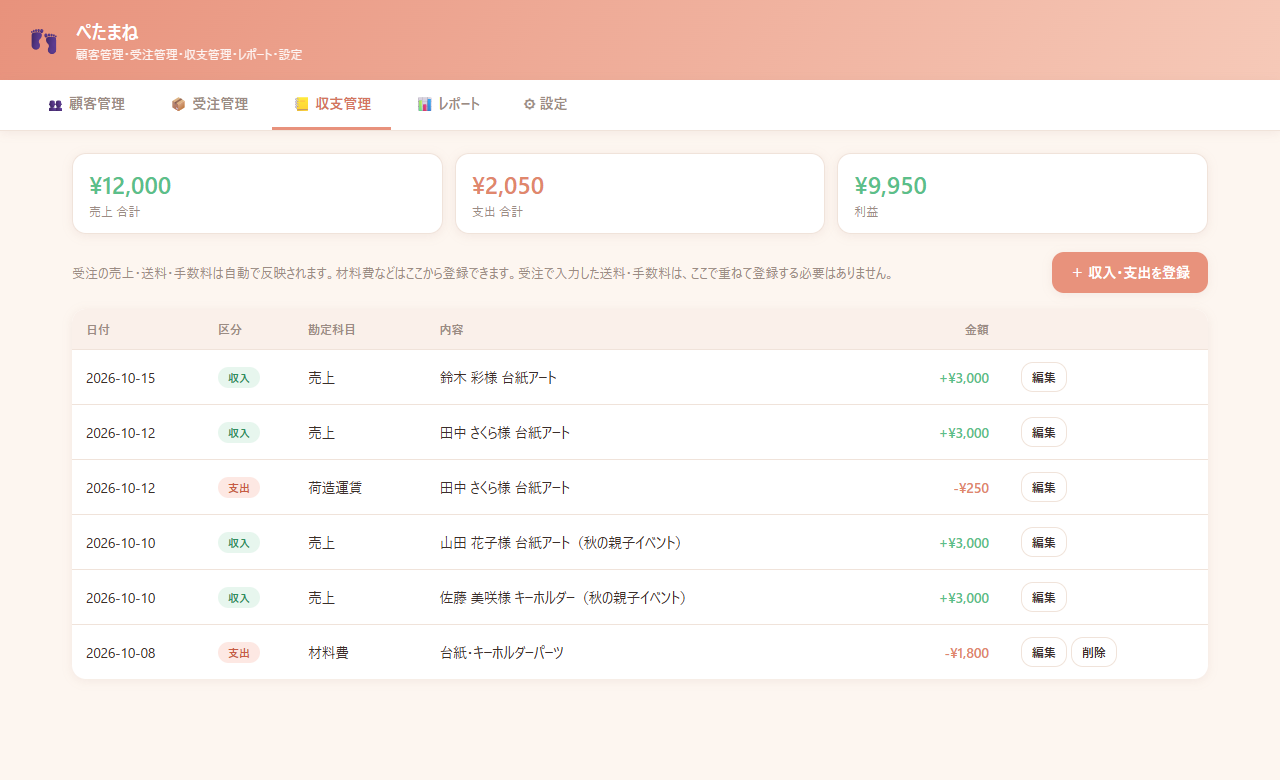1280x780 pixels.
Task: Click 佐藤 美咲様 キーホルダー description
Action: [x=566, y=598]
